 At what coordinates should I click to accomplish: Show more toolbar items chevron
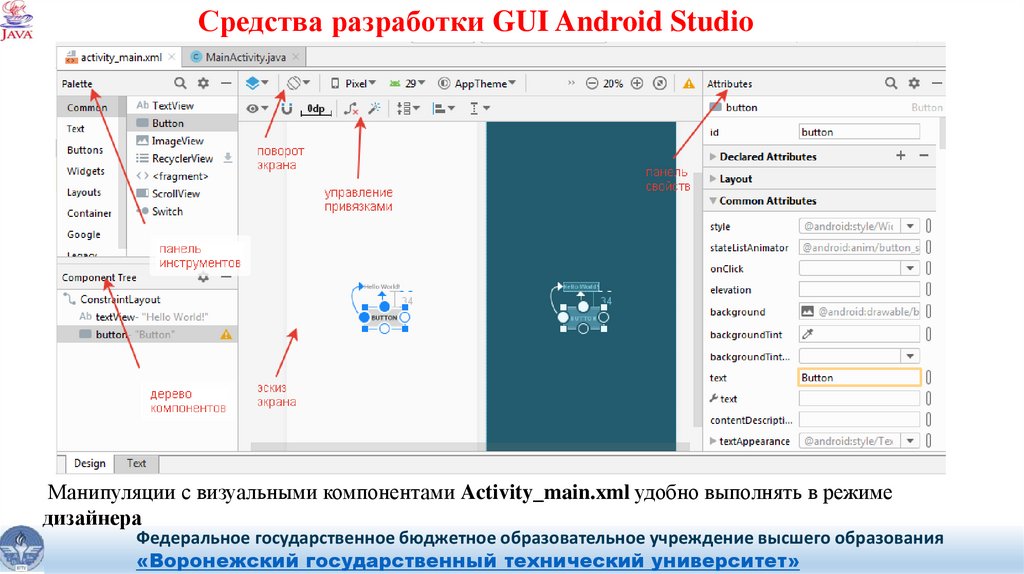tap(571, 83)
